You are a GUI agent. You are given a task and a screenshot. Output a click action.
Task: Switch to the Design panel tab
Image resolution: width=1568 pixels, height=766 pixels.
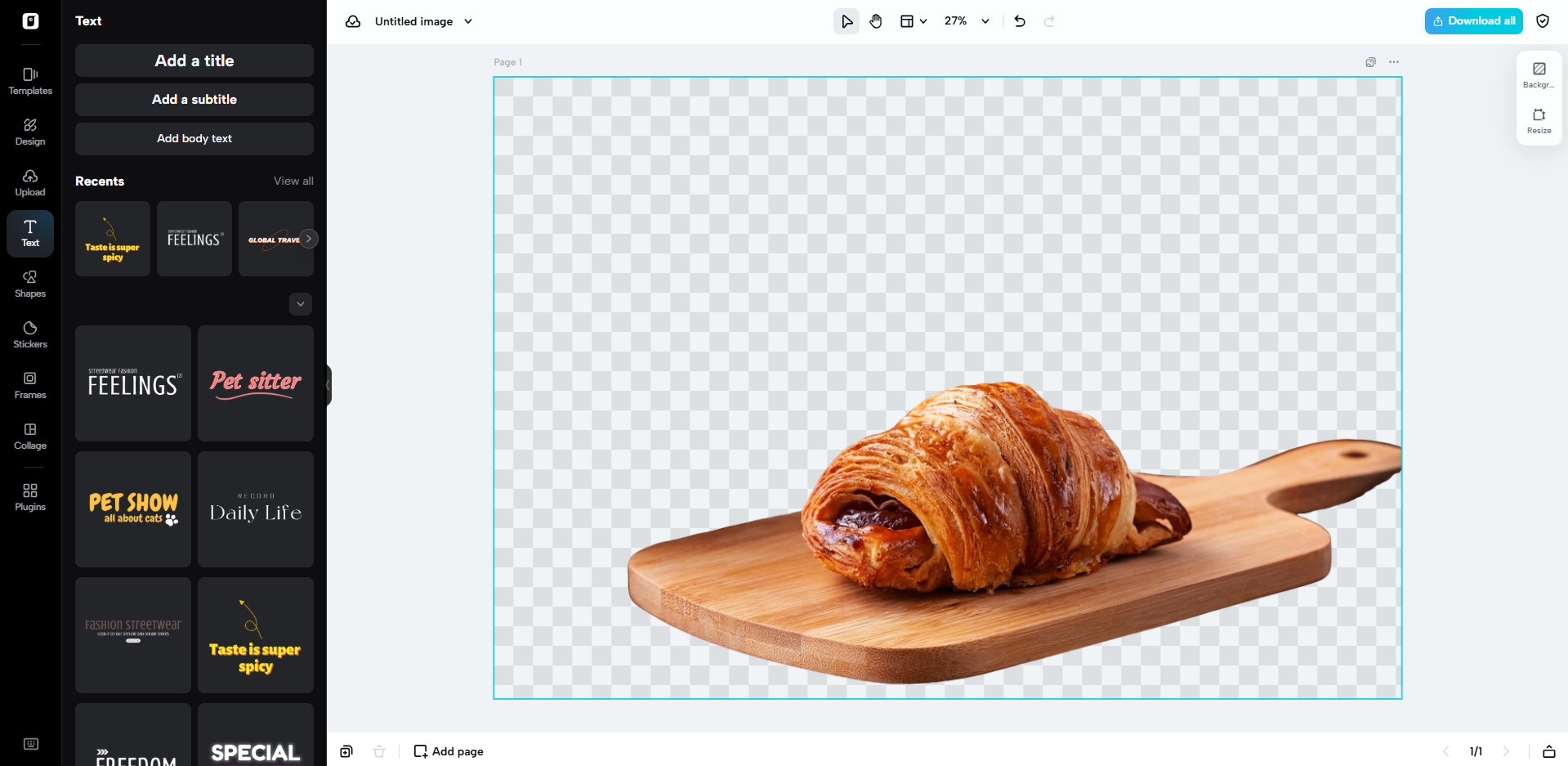29,132
